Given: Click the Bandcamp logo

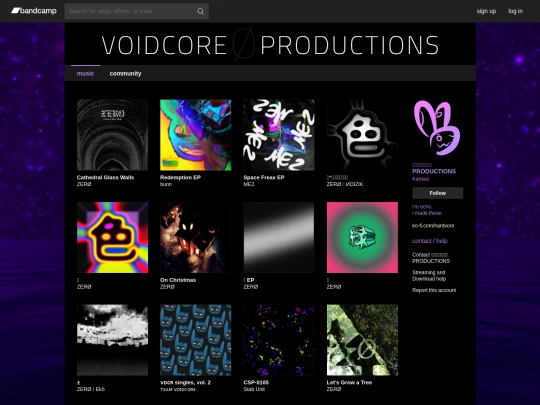Looking at the screenshot, I should (x=34, y=11).
